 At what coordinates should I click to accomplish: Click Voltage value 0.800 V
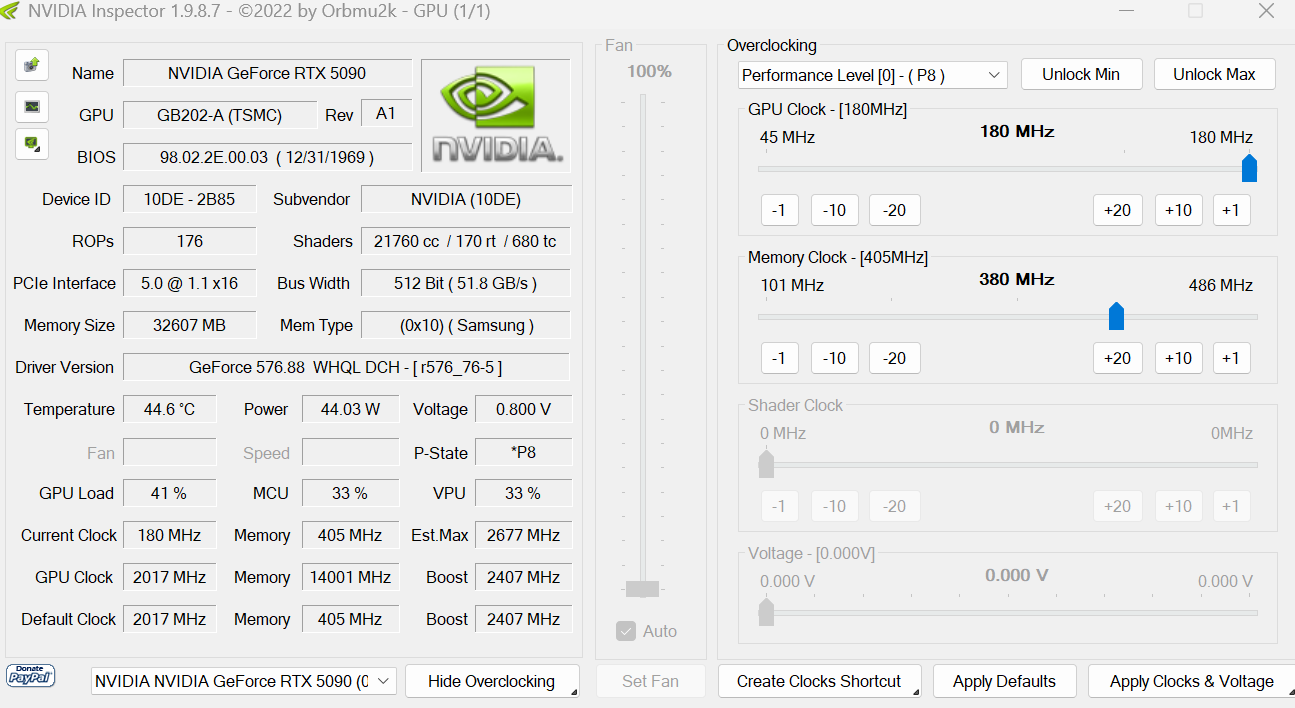pyautogui.click(x=523, y=409)
